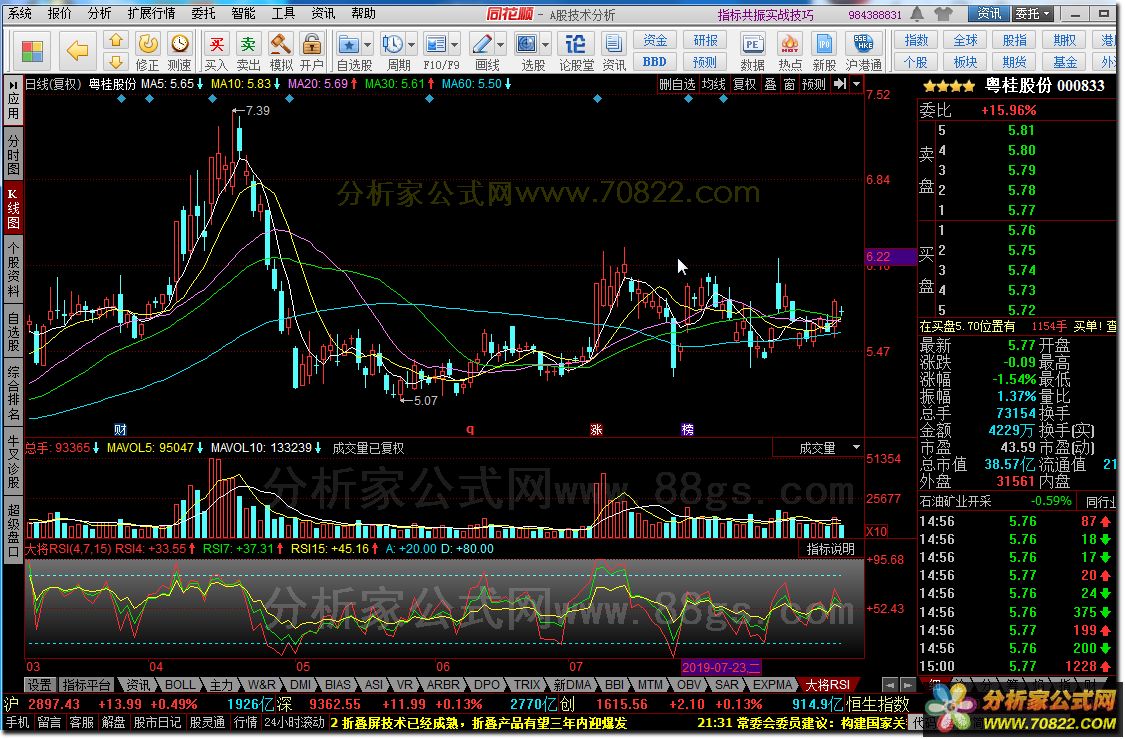Open 股市日记 in the bottom bar
Image resolution: width=1125 pixels, height=739 pixels.
coord(158,722)
